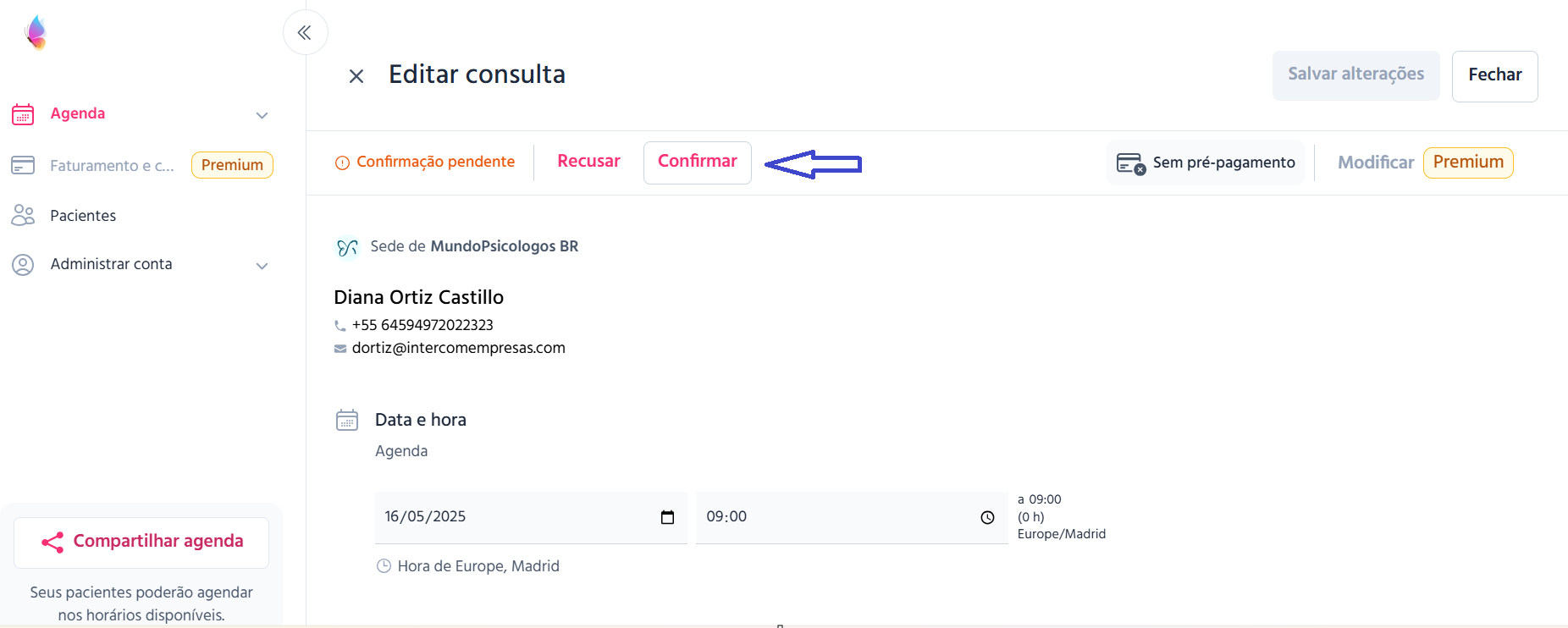
Task: Click the share icon in Compartilhar agenda
Action: click(52, 543)
